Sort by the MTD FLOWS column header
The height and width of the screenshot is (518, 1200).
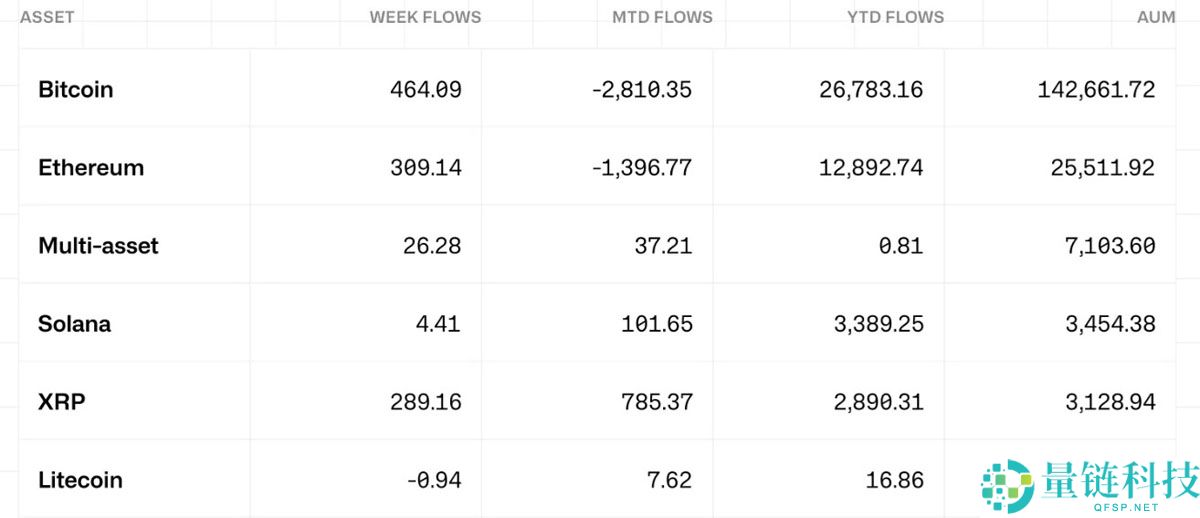pos(662,17)
